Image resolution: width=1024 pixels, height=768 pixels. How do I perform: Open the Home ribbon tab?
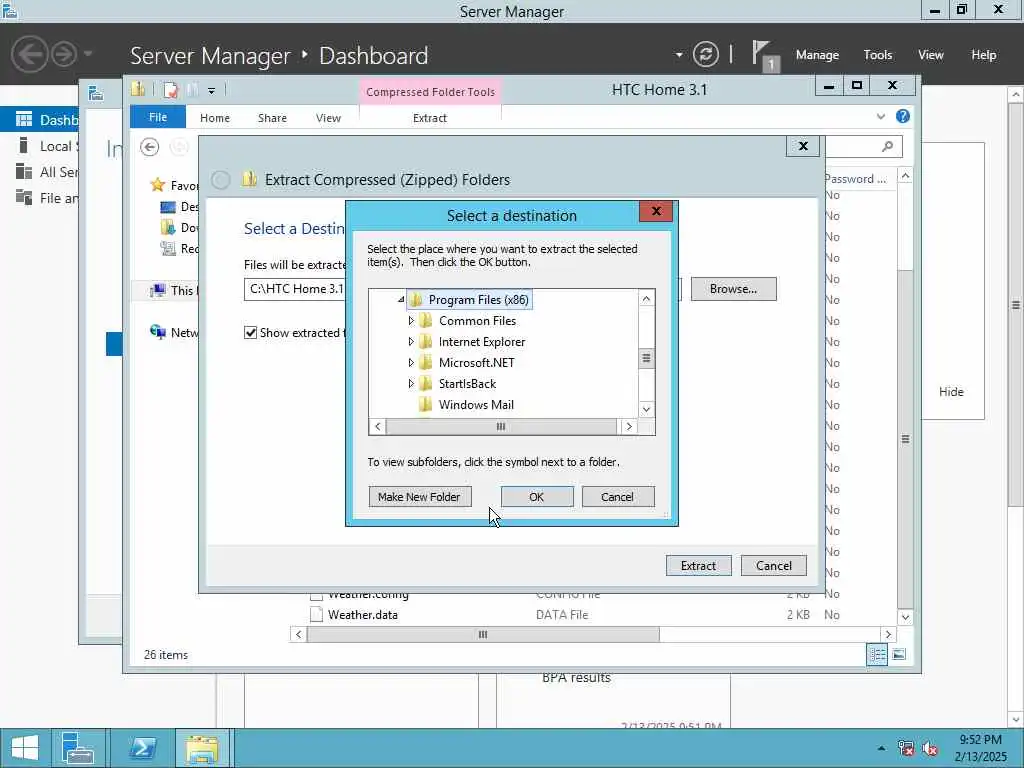(215, 118)
